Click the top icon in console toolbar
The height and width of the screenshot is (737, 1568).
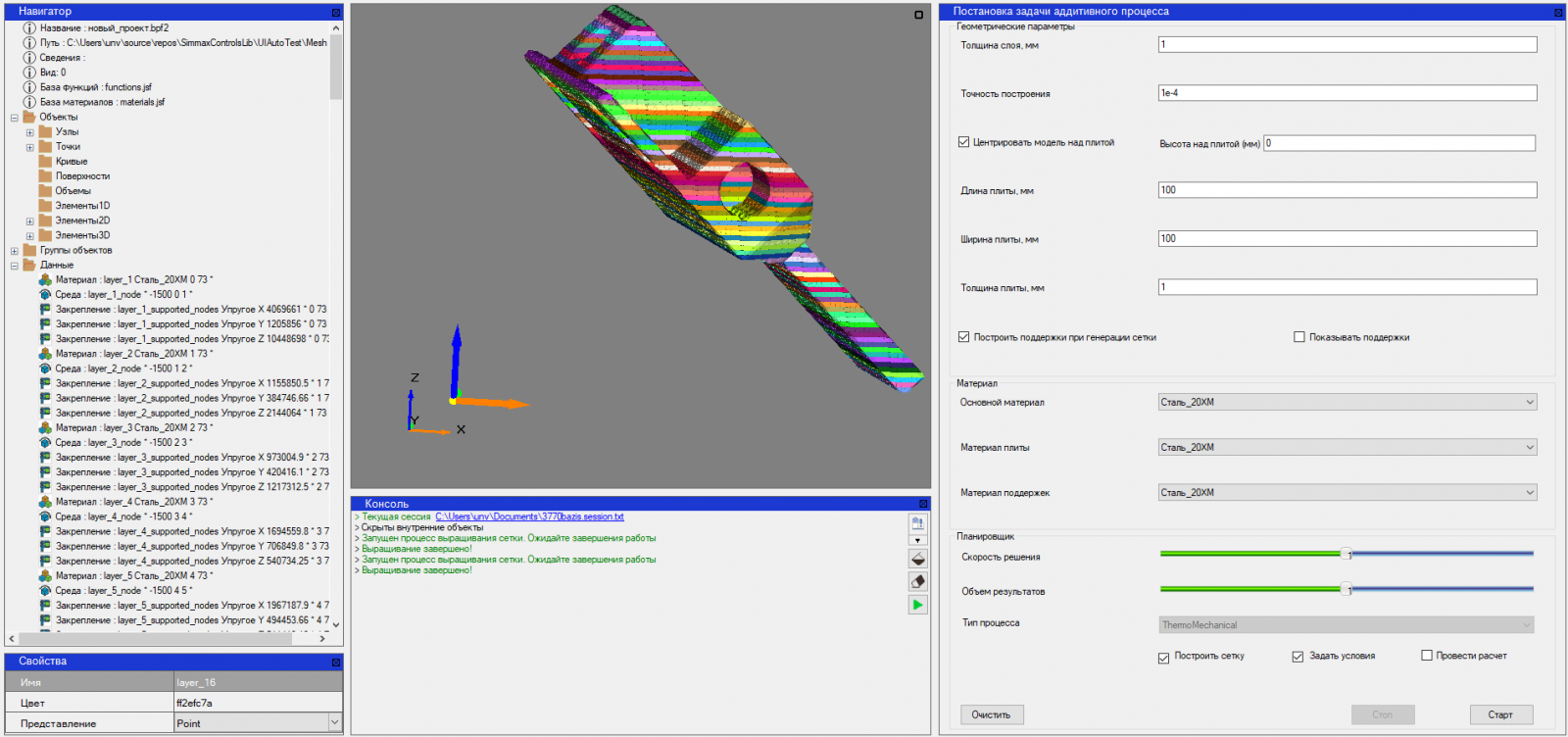coord(917,523)
